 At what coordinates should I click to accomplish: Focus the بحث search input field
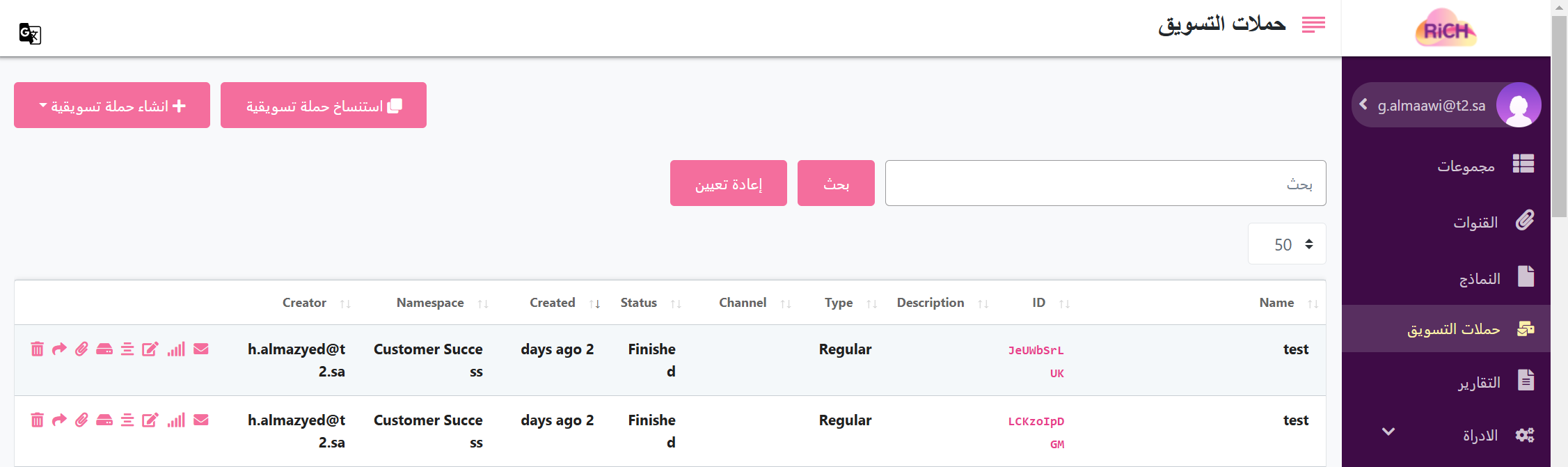pyautogui.click(x=1105, y=184)
